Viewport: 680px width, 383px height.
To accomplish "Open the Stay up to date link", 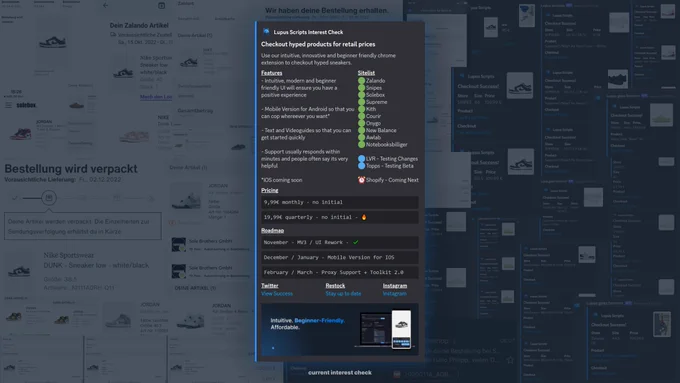I will point(343,294).
